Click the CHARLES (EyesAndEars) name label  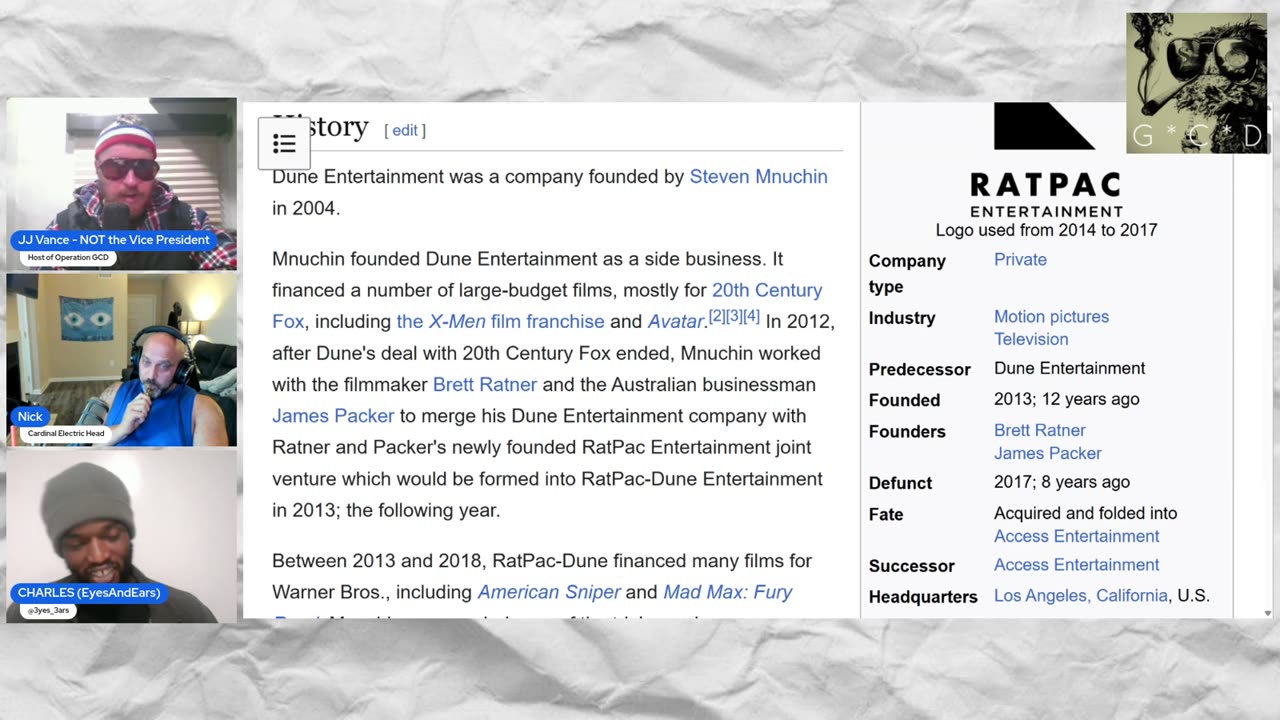pyautogui.click(x=89, y=593)
